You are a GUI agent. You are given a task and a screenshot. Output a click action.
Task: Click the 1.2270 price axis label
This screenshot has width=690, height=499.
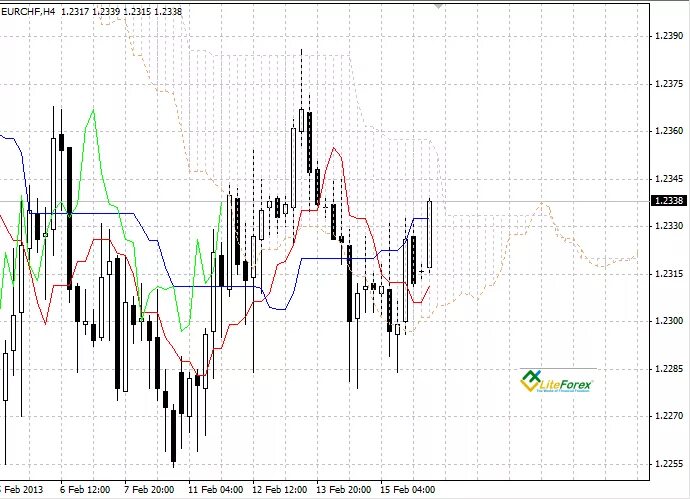669,416
